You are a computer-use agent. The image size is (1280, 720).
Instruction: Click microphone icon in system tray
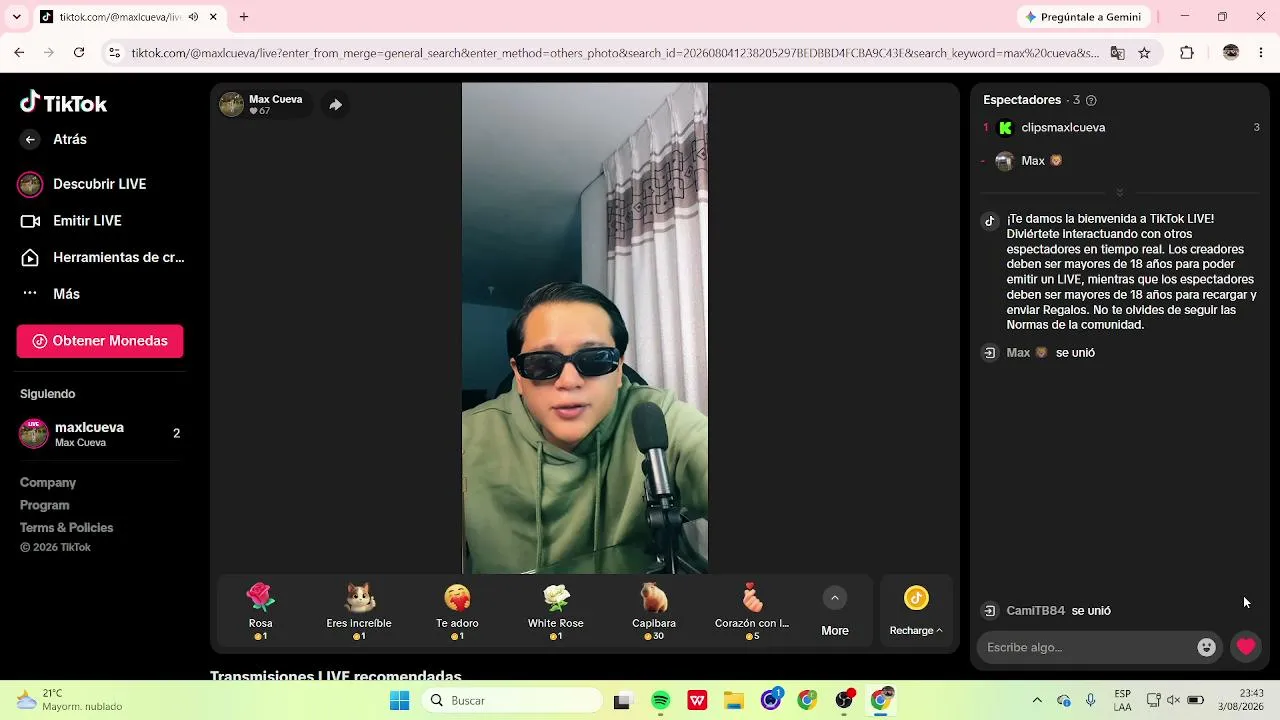click(x=1091, y=701)
